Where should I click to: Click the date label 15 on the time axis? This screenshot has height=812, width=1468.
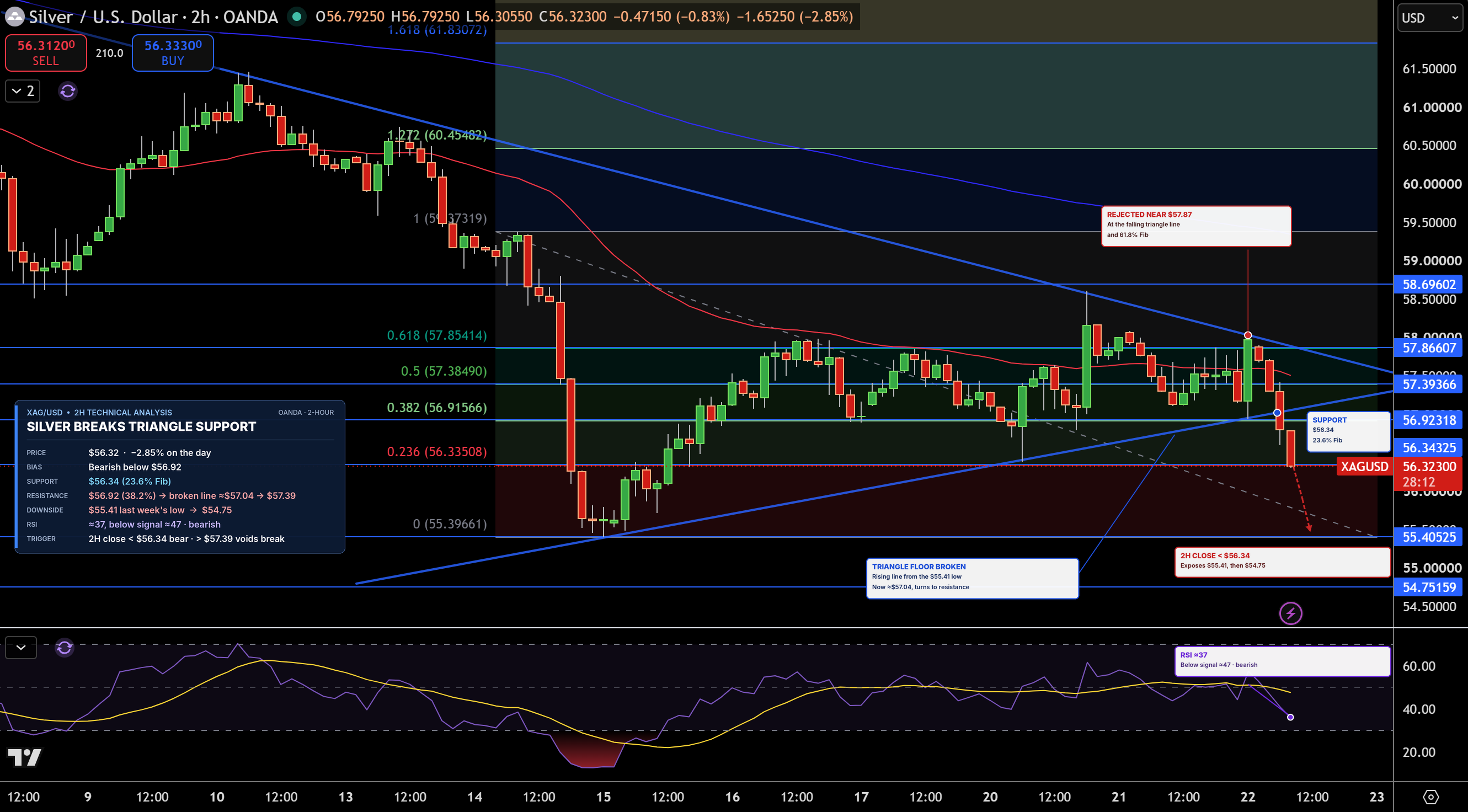[604, 797]
